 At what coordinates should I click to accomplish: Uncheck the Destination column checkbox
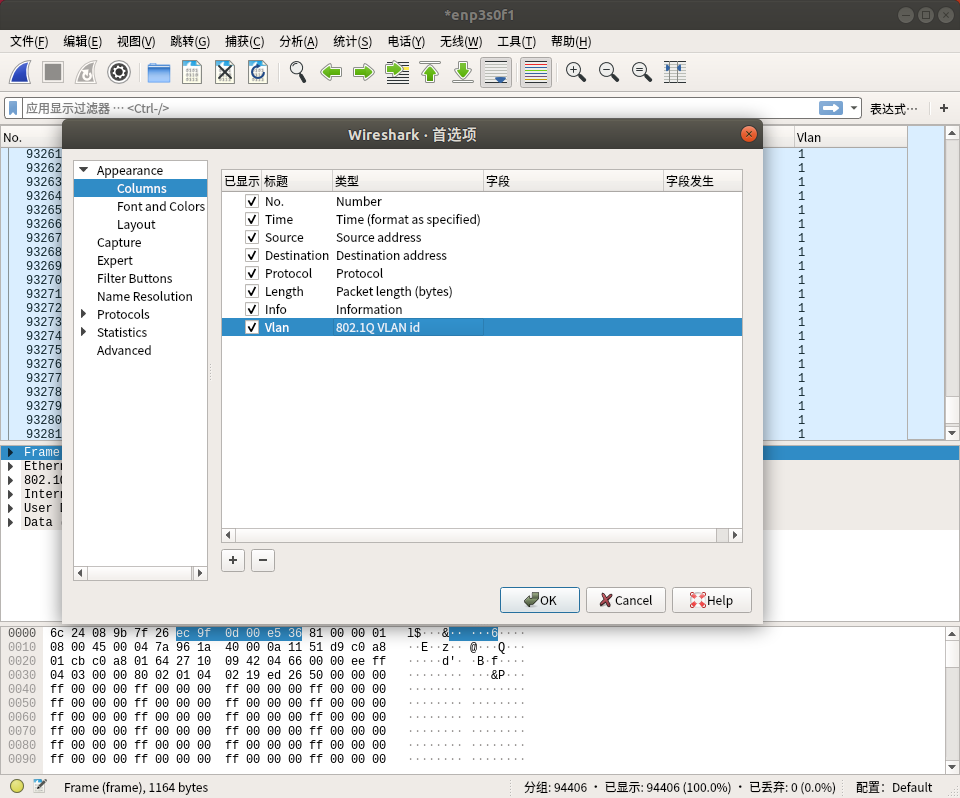tap(252, 255)
